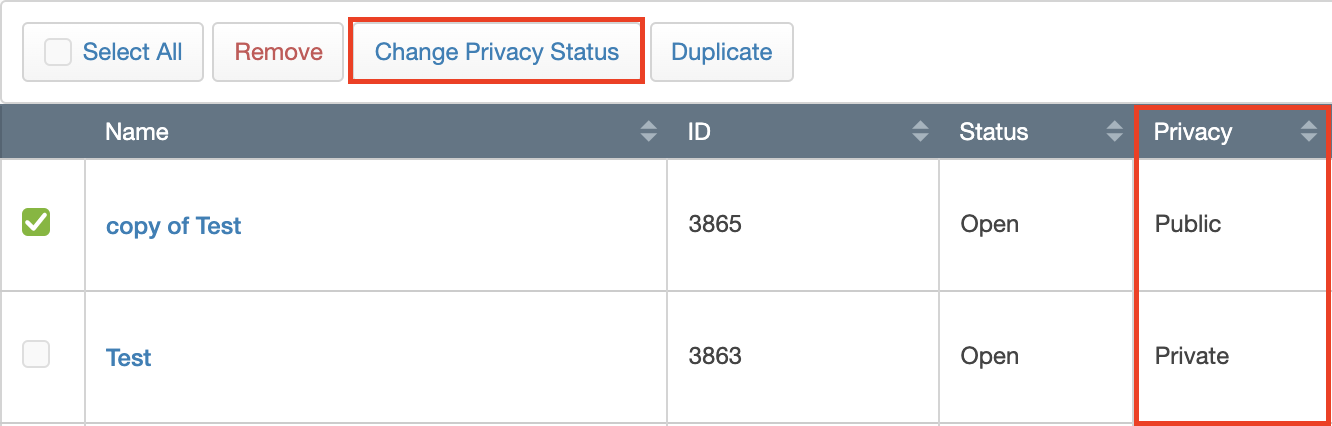The image size is (1332, 426).
Task: Click Open status in 'copy of Test' row
Action: click(990, 224)
